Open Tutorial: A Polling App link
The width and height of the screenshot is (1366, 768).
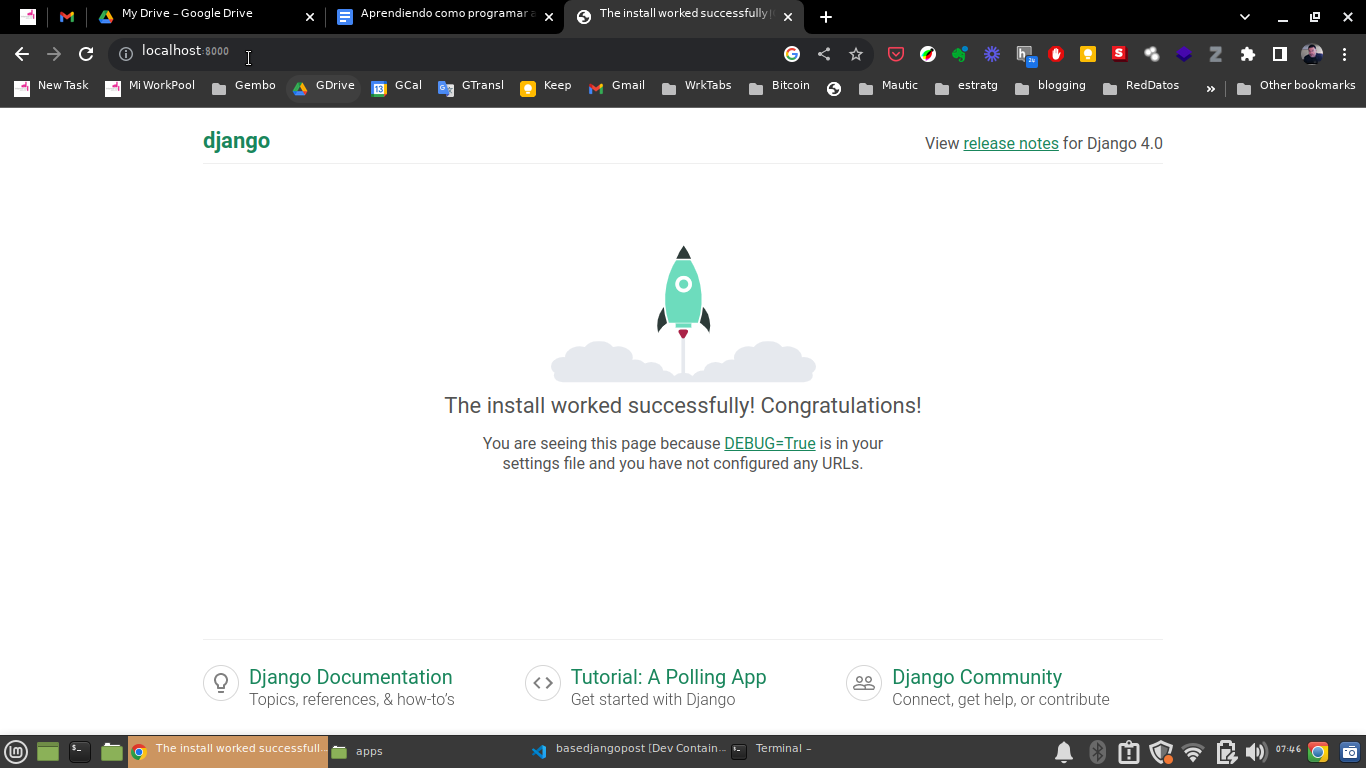pyautogui.click(x=668, y=677)
